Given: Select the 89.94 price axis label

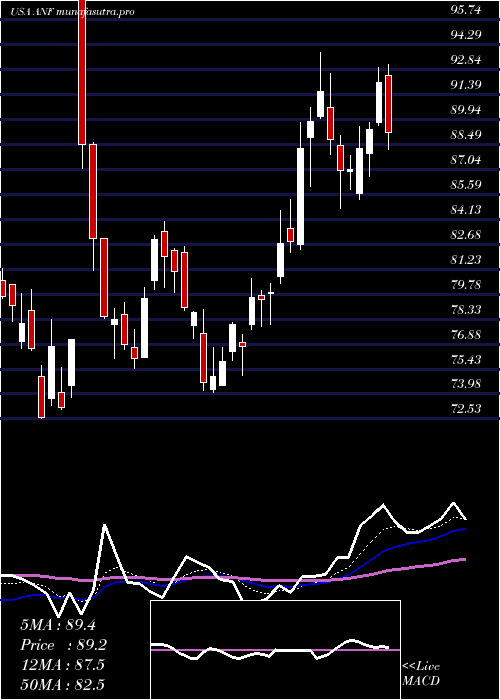Looking at the screenshot, I should click(x=466, y=110).
